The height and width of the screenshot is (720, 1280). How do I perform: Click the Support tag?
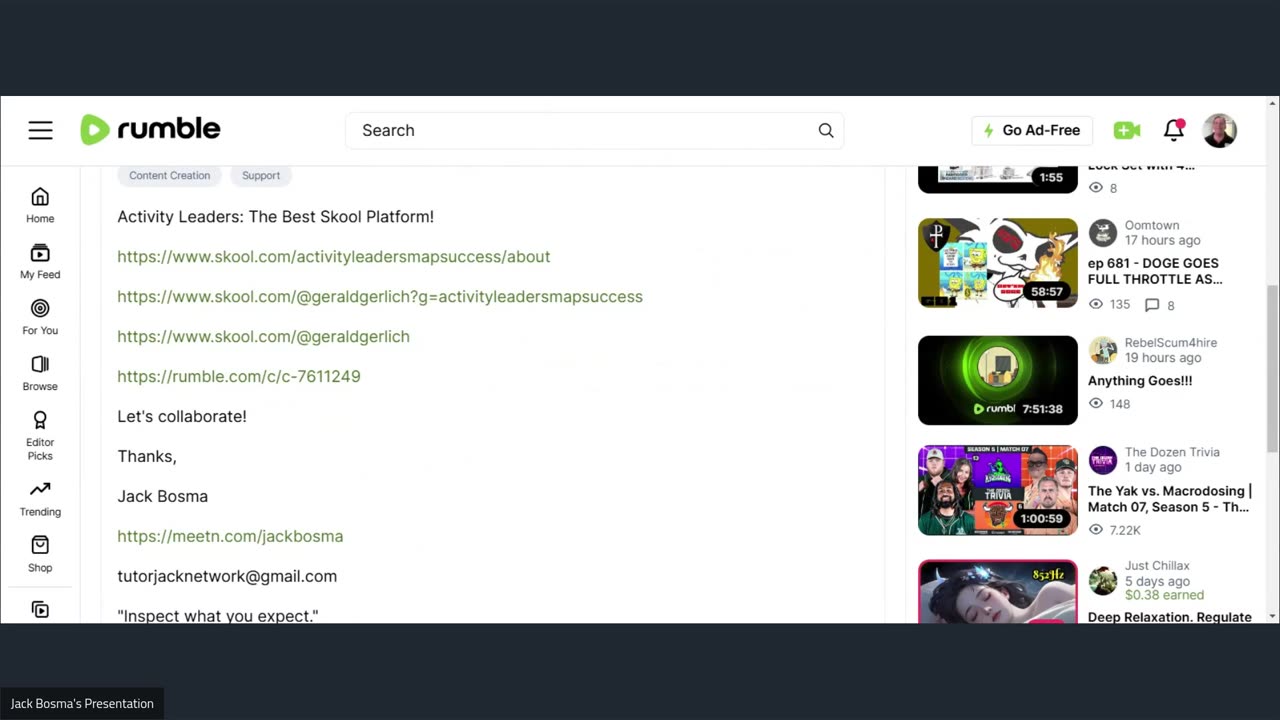[261, 175]
